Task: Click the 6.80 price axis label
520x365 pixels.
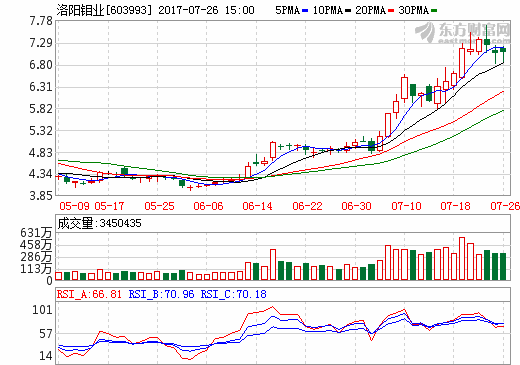Action: coord(41,65)
